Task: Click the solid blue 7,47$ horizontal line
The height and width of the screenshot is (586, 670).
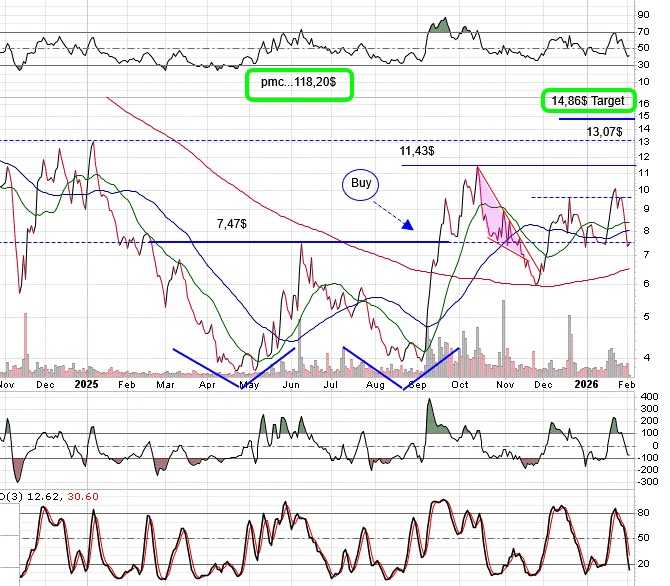Action: (x=300, y=242)
